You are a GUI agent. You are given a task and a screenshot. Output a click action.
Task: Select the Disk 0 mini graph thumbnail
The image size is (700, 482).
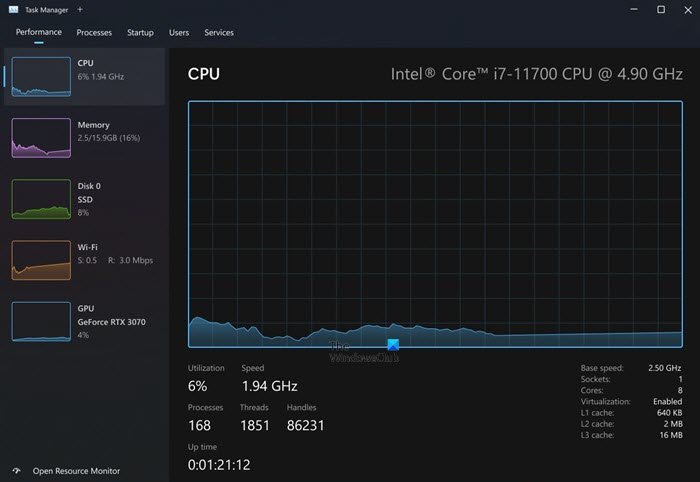tap(41, 199)
